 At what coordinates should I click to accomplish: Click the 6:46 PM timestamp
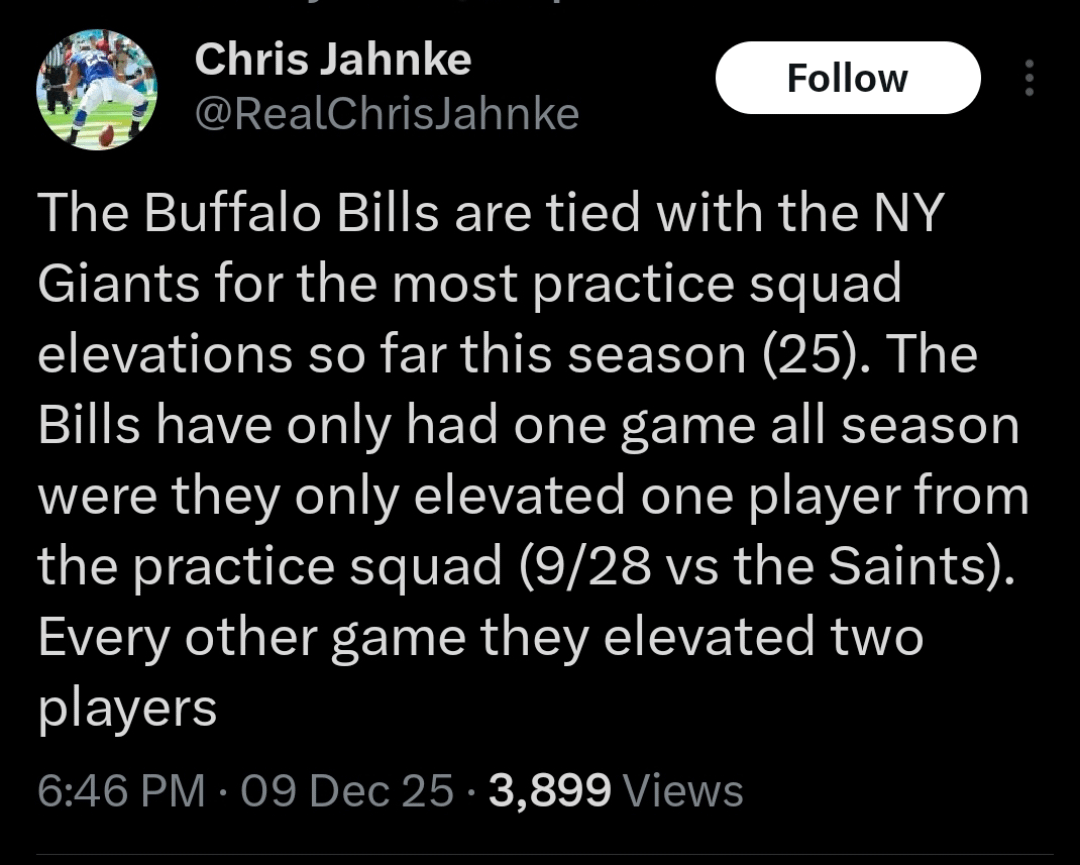coord(121,791)
